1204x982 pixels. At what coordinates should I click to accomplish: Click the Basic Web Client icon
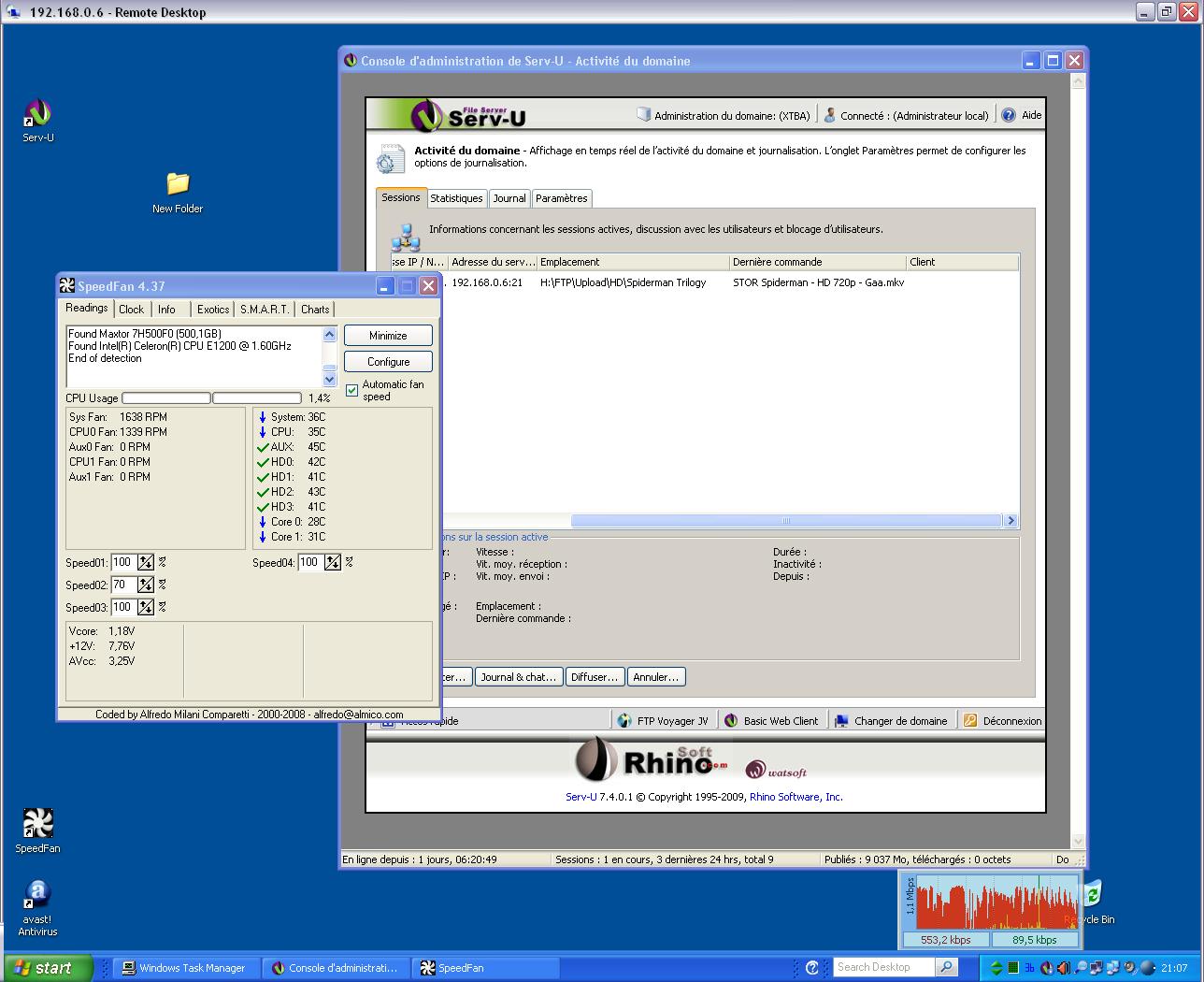[730, 720]
